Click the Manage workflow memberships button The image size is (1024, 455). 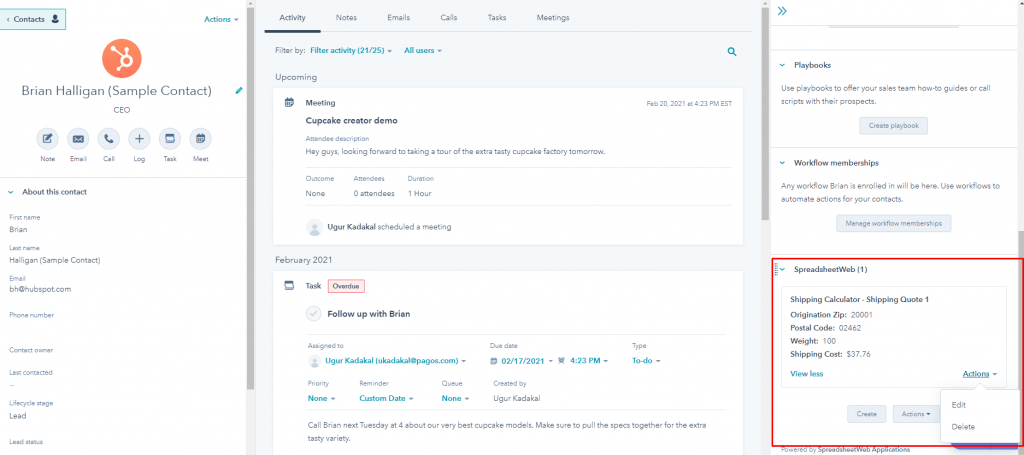click(894, 223)
